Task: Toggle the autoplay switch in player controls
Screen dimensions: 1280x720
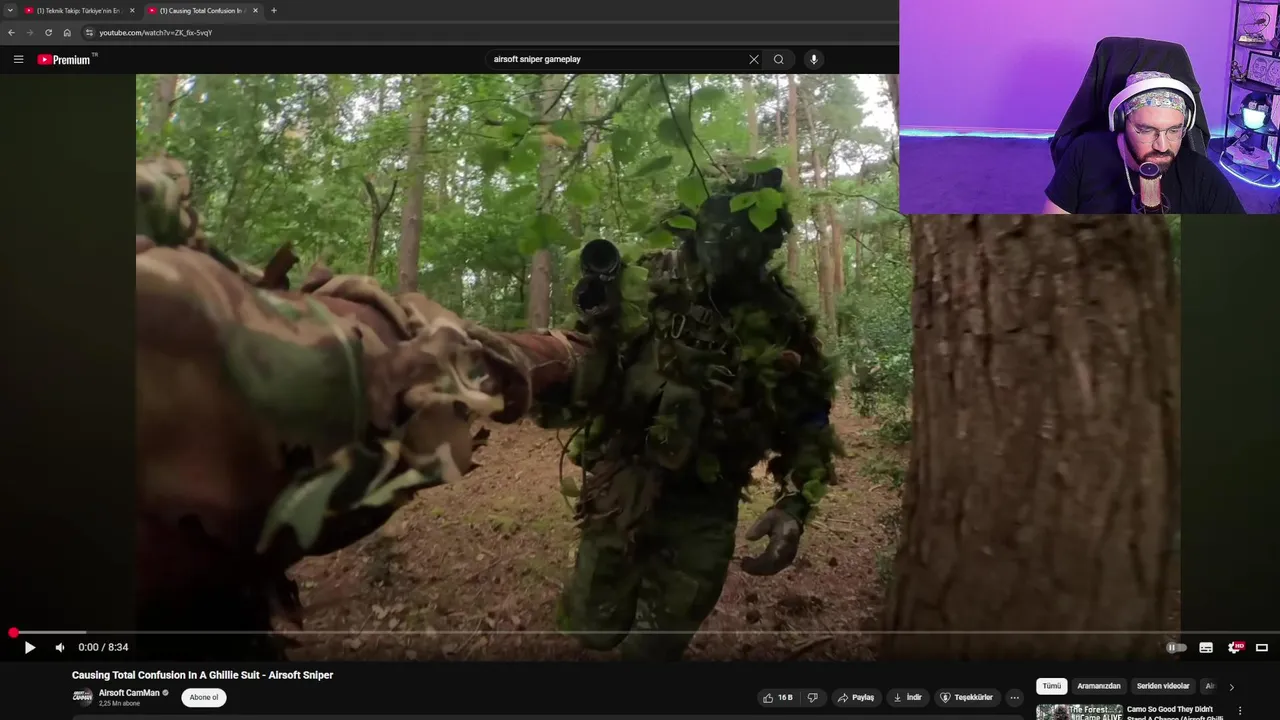Action: point(1176,648)
